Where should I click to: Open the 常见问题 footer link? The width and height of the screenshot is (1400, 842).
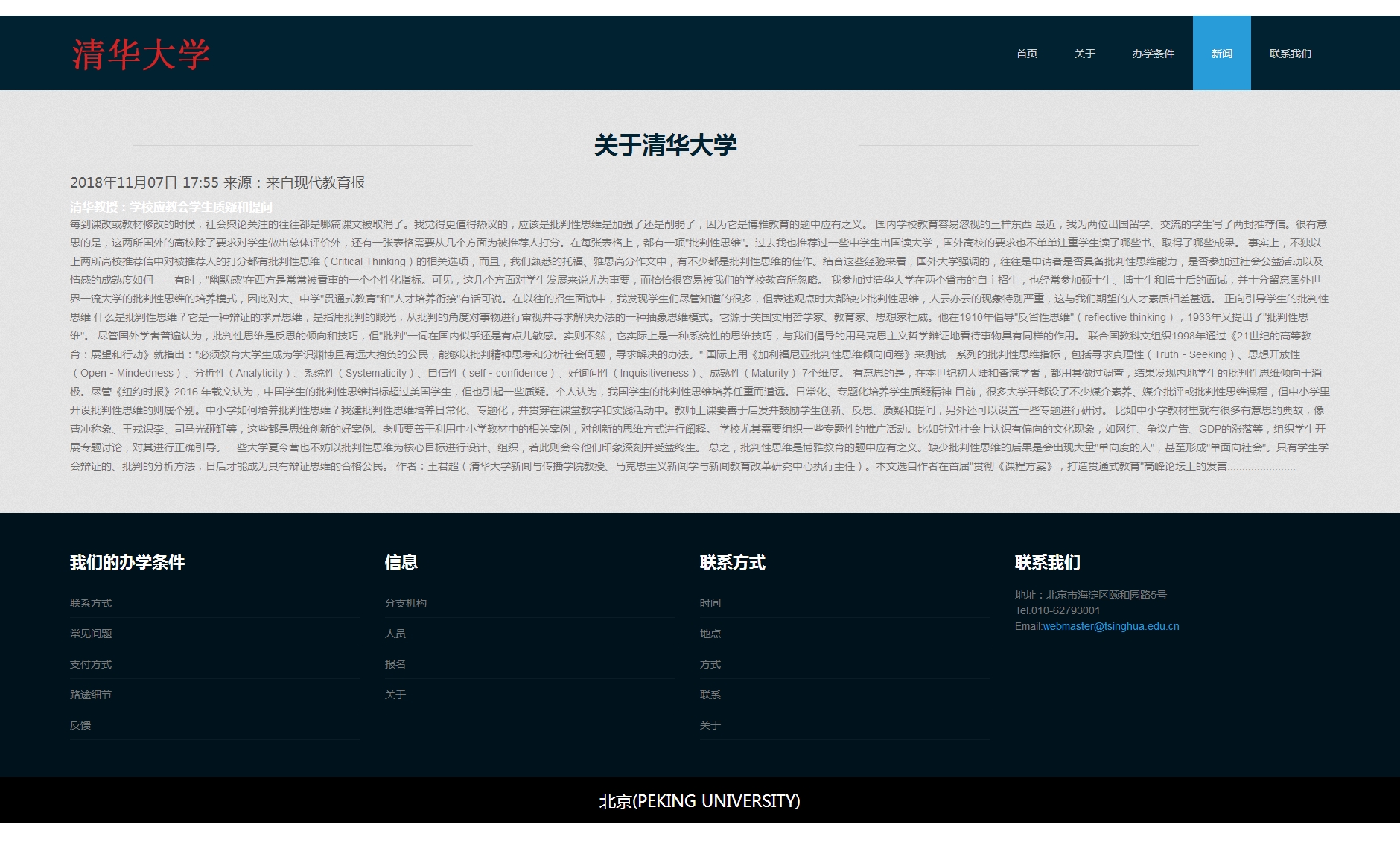[91, 634]
